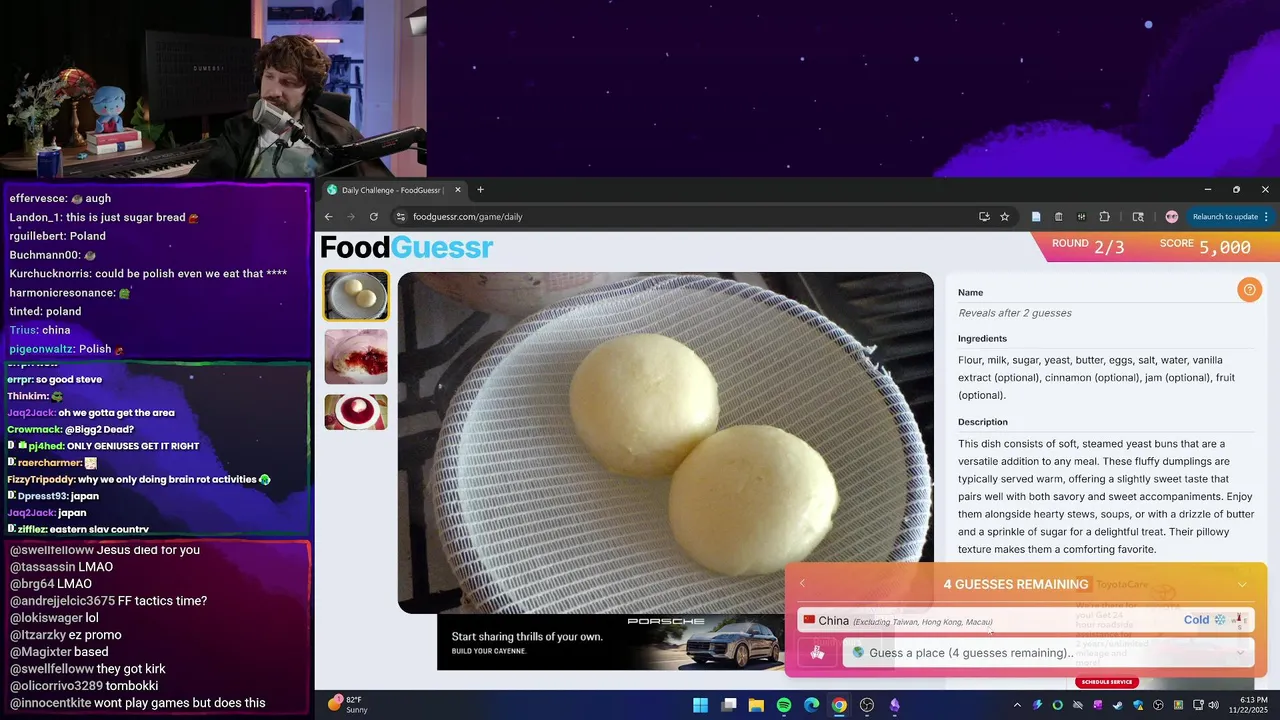
Task: Open the Windows Start menu
Action: click(701, 705)
